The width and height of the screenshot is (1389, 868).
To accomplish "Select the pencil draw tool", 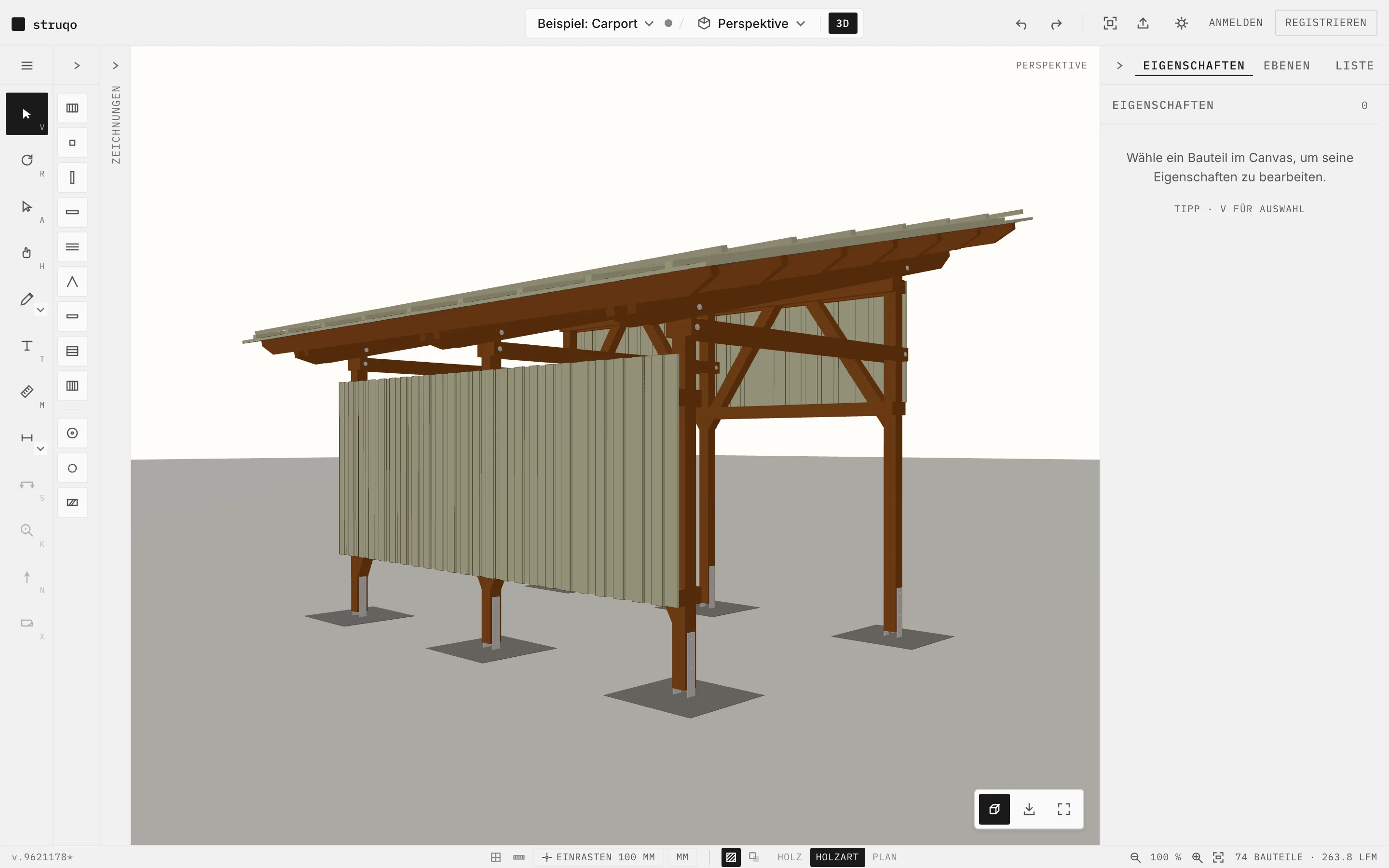I will pyautogui.click(x=27, y=299).
